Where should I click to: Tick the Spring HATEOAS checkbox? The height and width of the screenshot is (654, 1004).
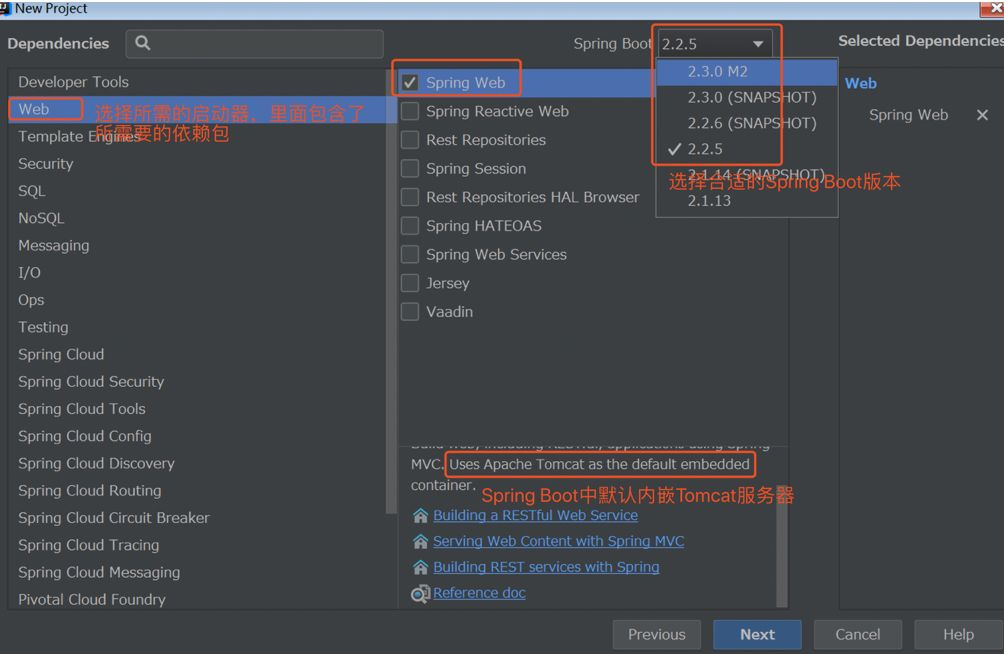pos(410,225)
